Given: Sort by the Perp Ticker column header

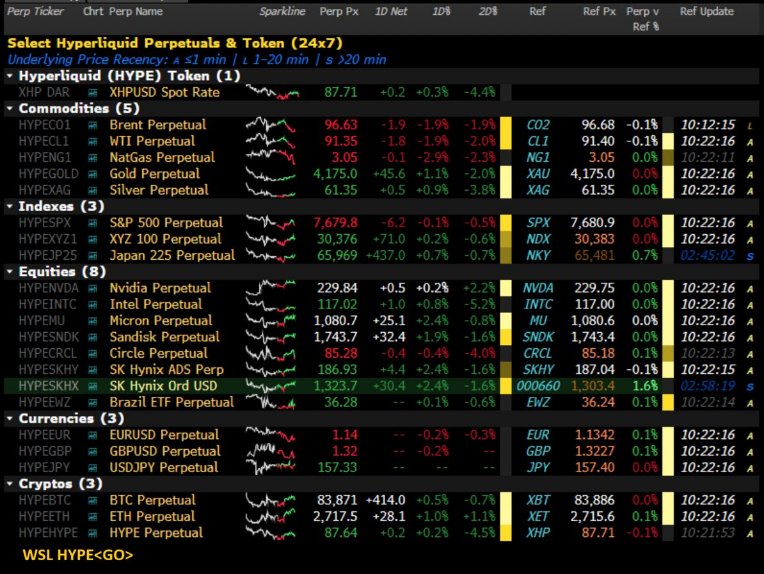Looking at the screenshot, I should pos(35,12).
